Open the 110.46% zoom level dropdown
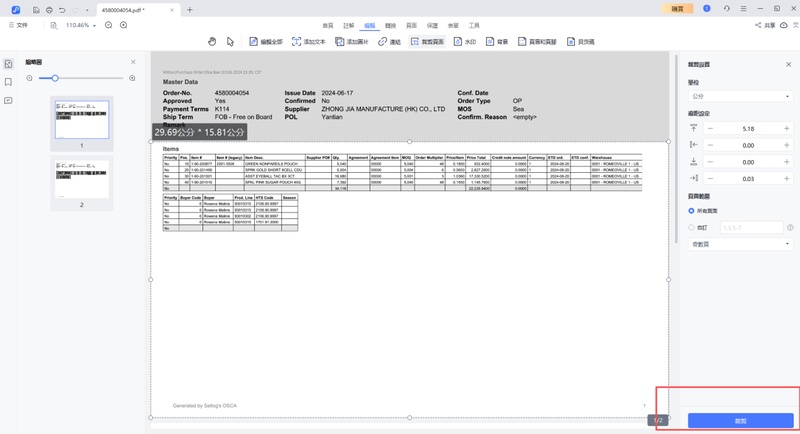The width and height of the screenshot is (800, 434). click(81, 25)
